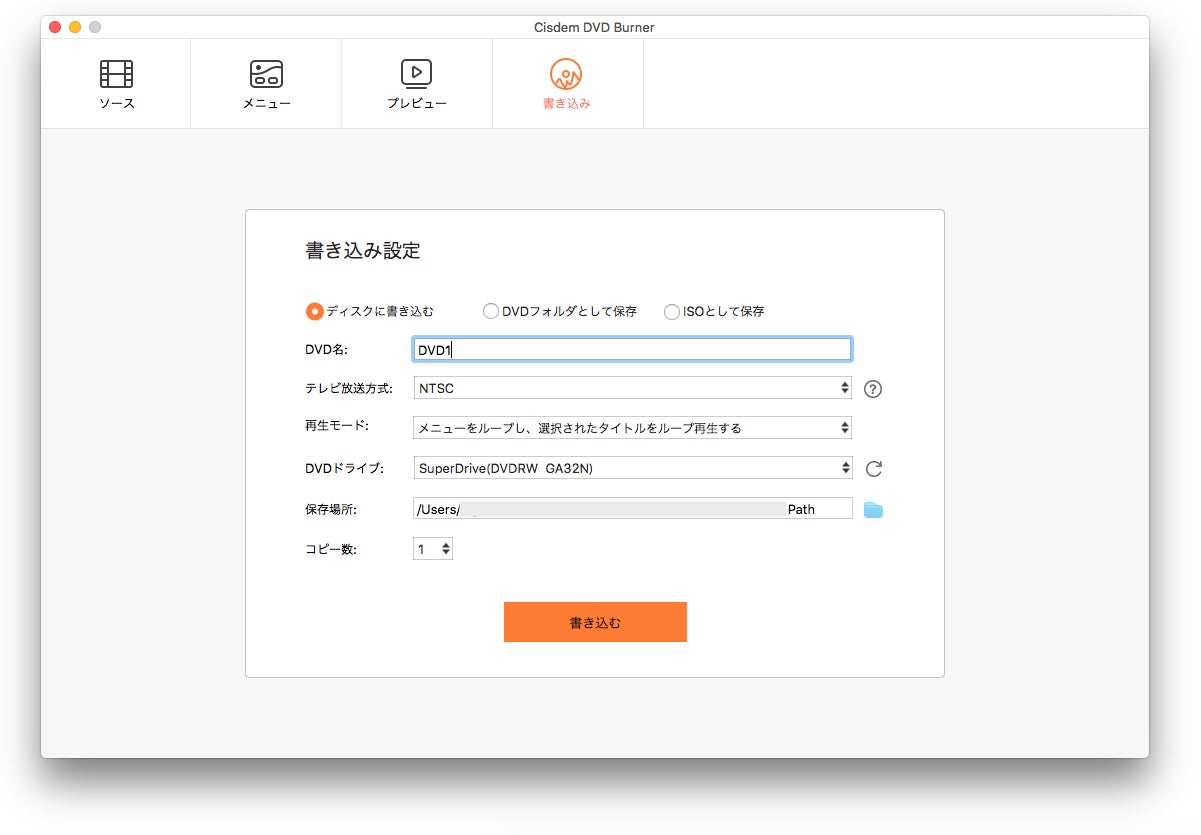
Task: Click the 再生モード: label
Action: point(337,426)
